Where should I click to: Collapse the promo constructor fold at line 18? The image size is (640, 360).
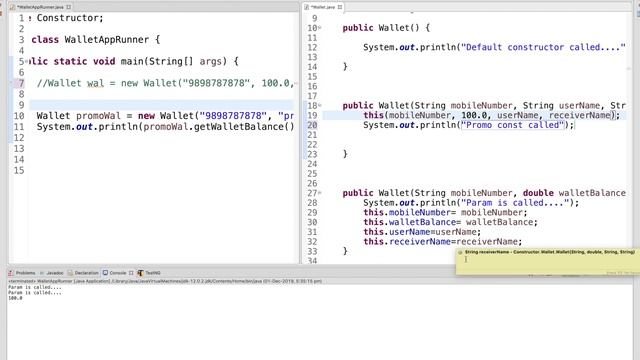(320, 105)
